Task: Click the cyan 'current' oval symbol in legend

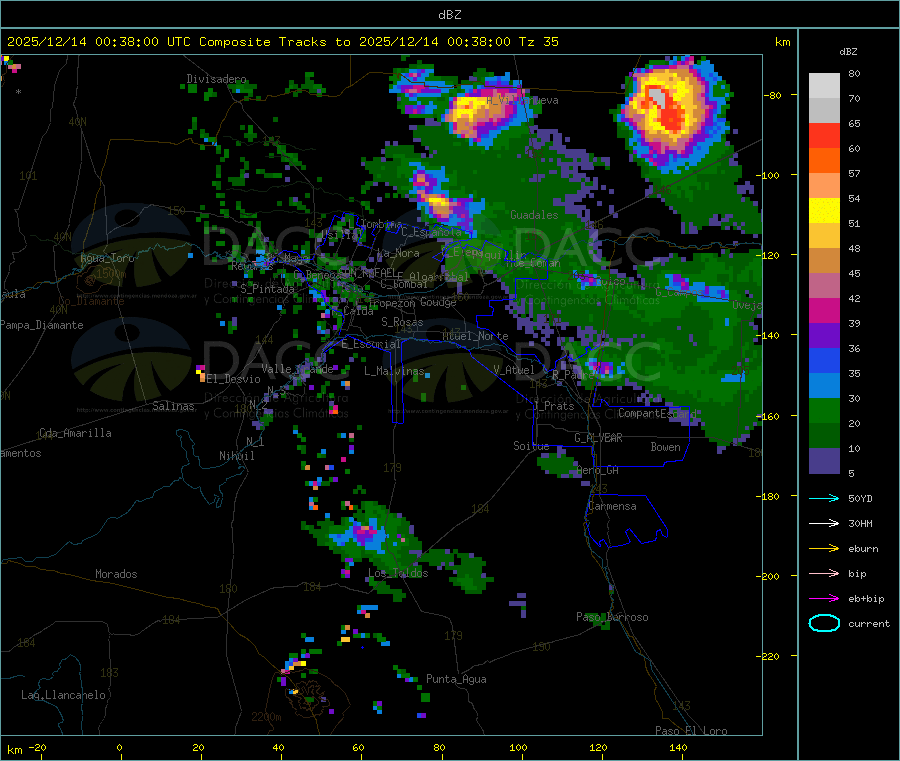Action: click(x=824, y=623)
